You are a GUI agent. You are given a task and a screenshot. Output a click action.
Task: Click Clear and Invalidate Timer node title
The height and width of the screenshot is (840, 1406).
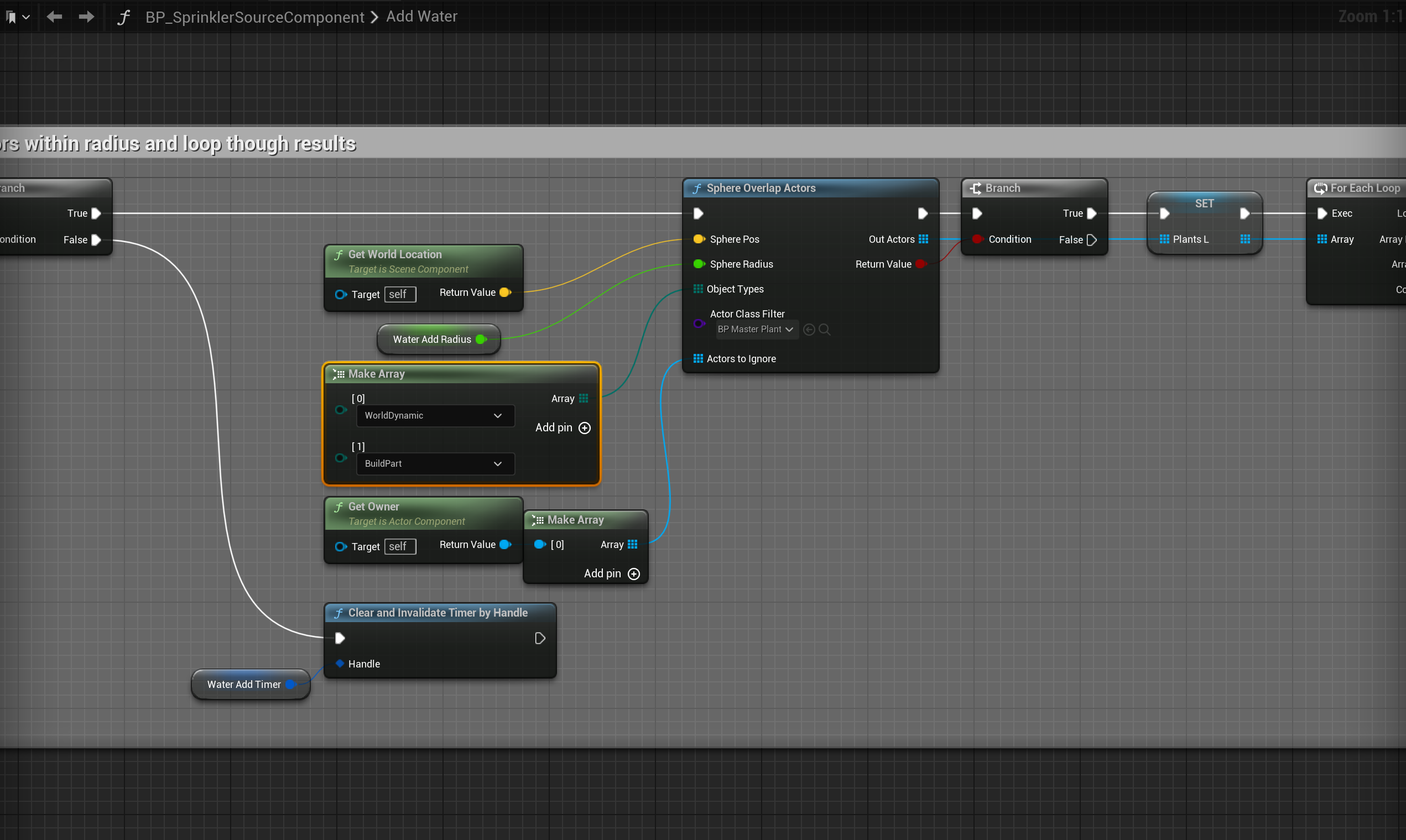pyautogui.click(x=438, y=613)
